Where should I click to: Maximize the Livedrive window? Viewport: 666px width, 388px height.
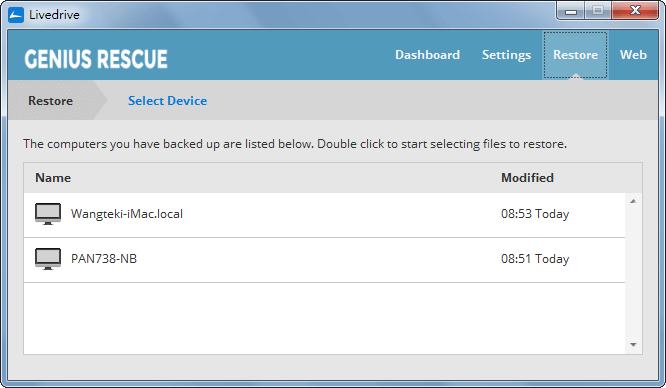(598, 11)
